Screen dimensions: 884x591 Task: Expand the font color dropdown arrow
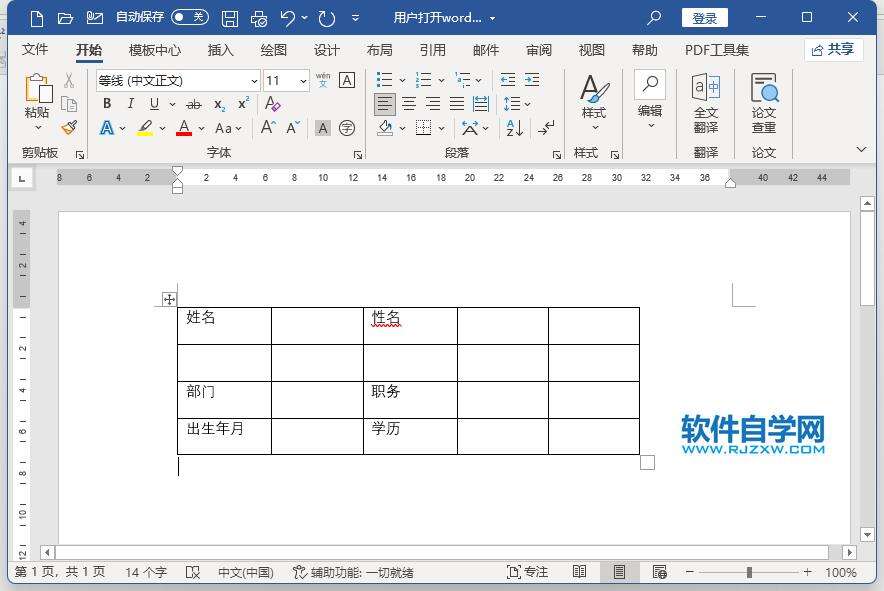point(201,129)
